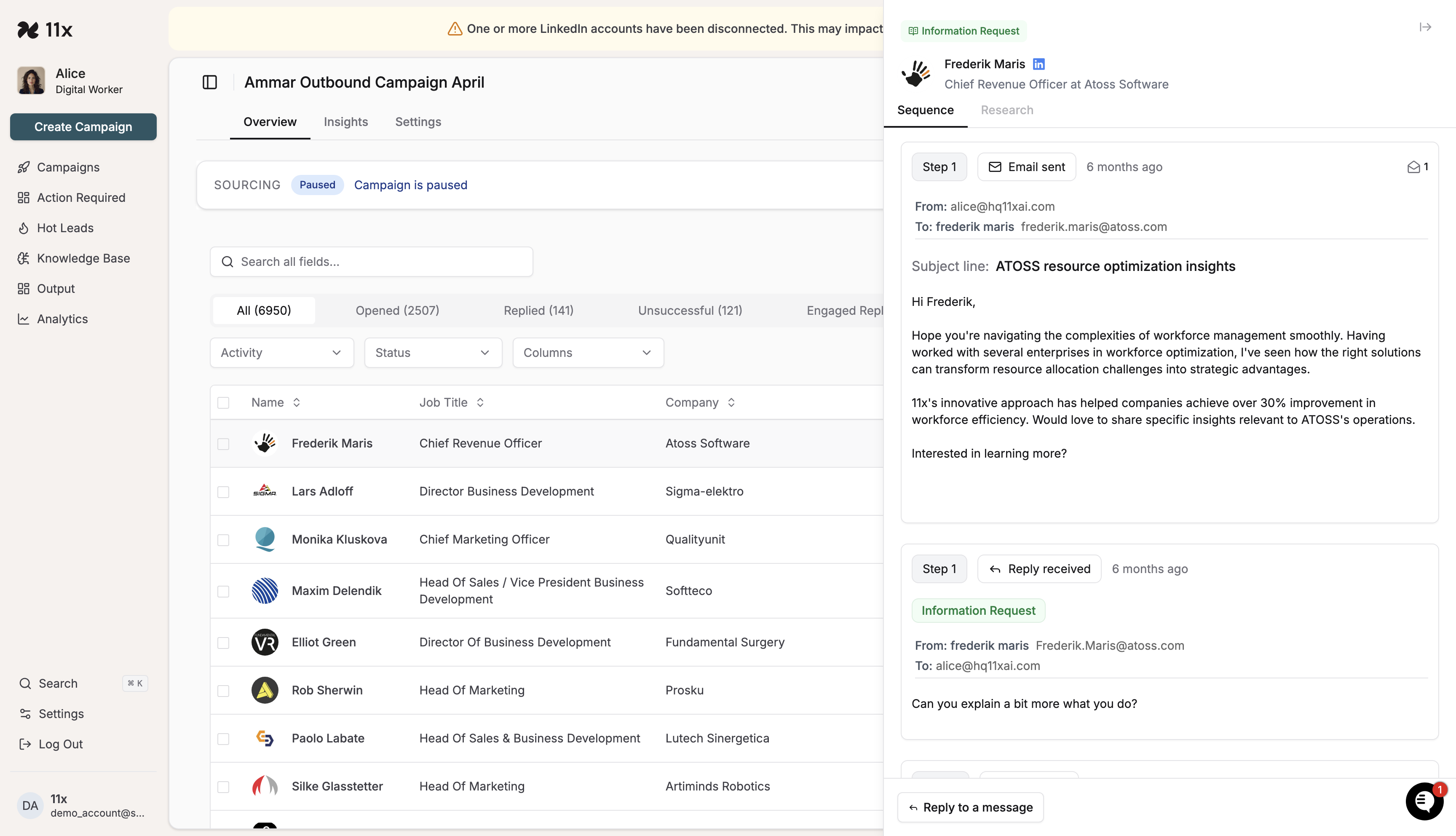
Task: Click the Hot Leads flame icon
Action: tap(24, 228)
